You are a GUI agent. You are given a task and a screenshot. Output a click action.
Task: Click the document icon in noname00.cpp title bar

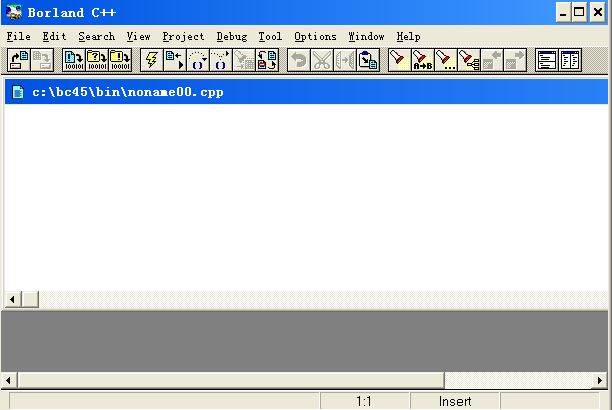point(18,92)
